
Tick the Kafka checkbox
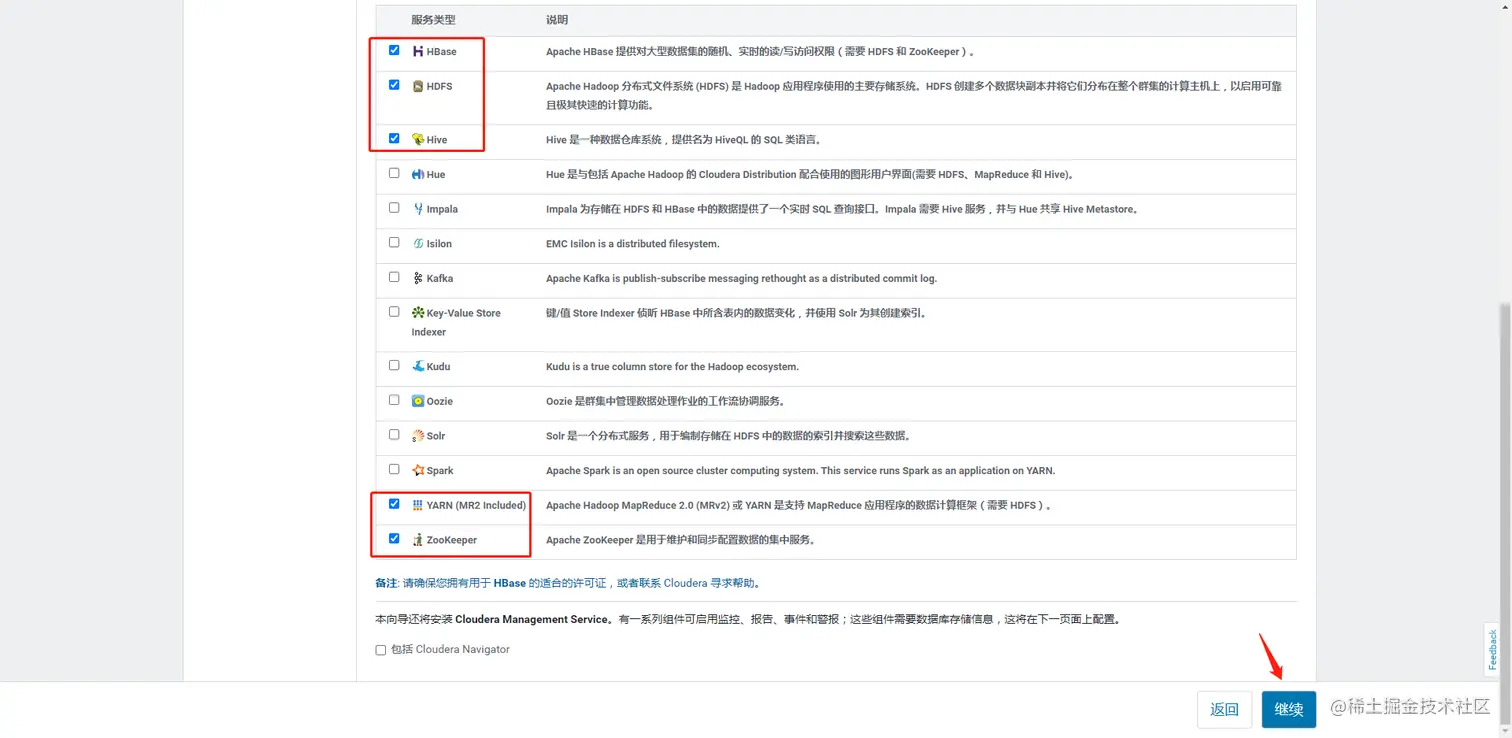tap(394, 277)
